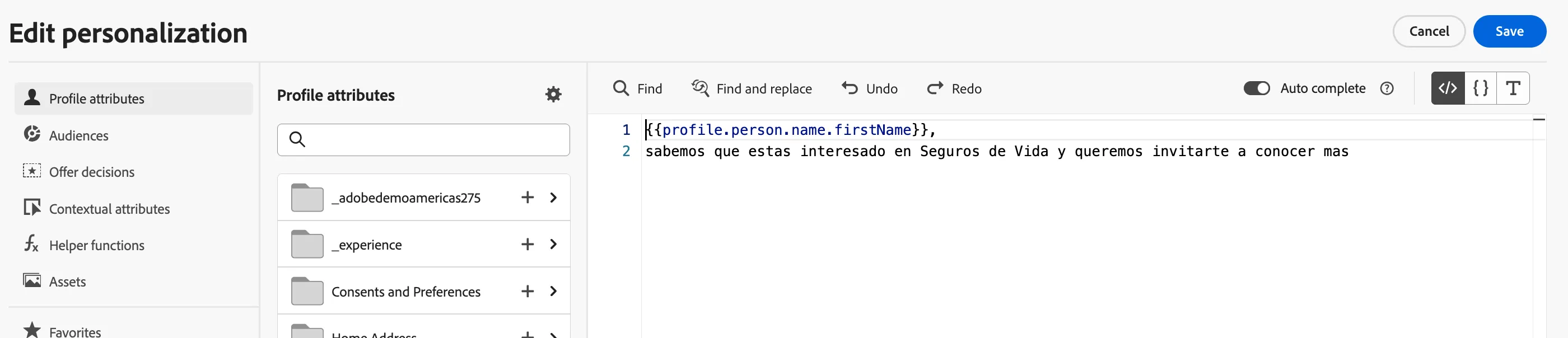Screen dimensions: 1568x338
Task: Open Auto complete help icon
Action: (1387, 88)
